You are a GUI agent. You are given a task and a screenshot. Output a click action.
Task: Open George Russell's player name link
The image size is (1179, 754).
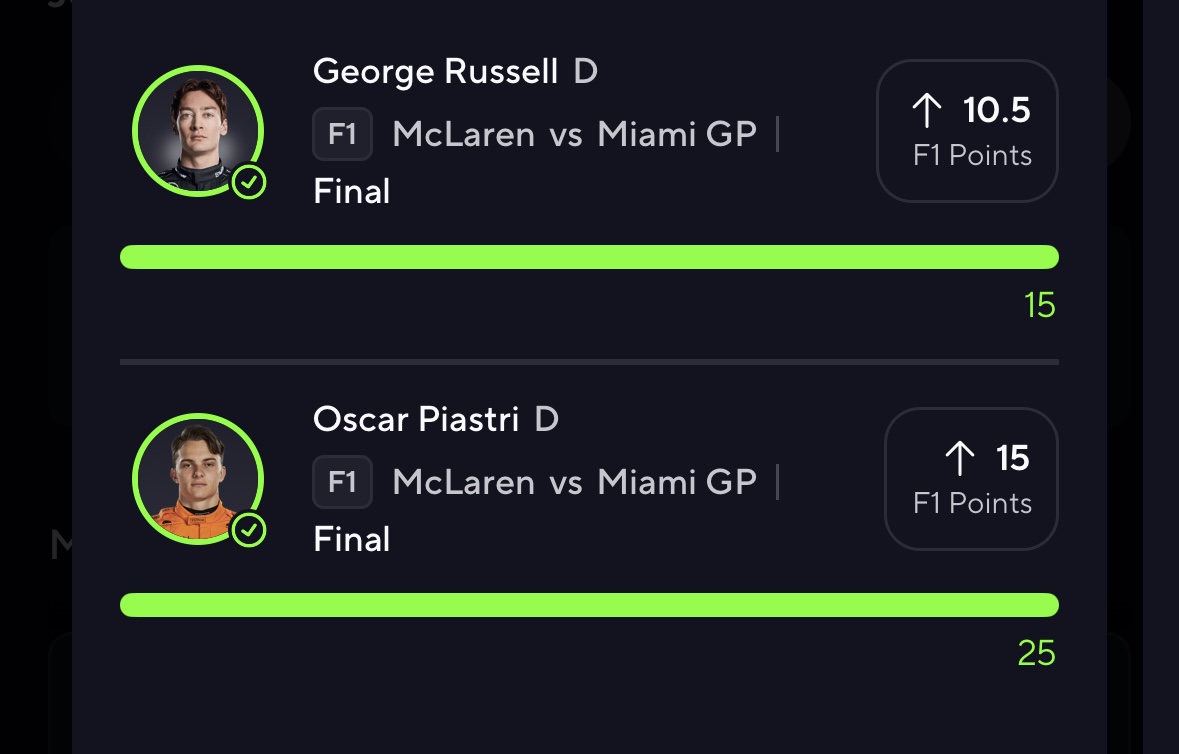(435, 72)
